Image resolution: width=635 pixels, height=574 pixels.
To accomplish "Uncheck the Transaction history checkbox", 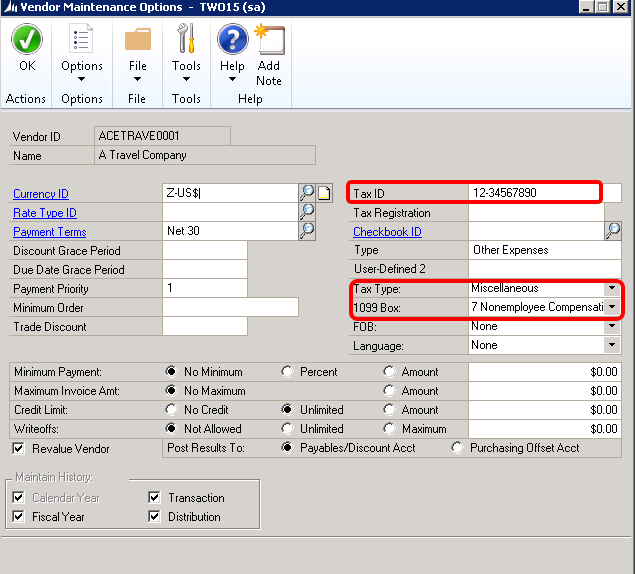I will click(154, 498).
